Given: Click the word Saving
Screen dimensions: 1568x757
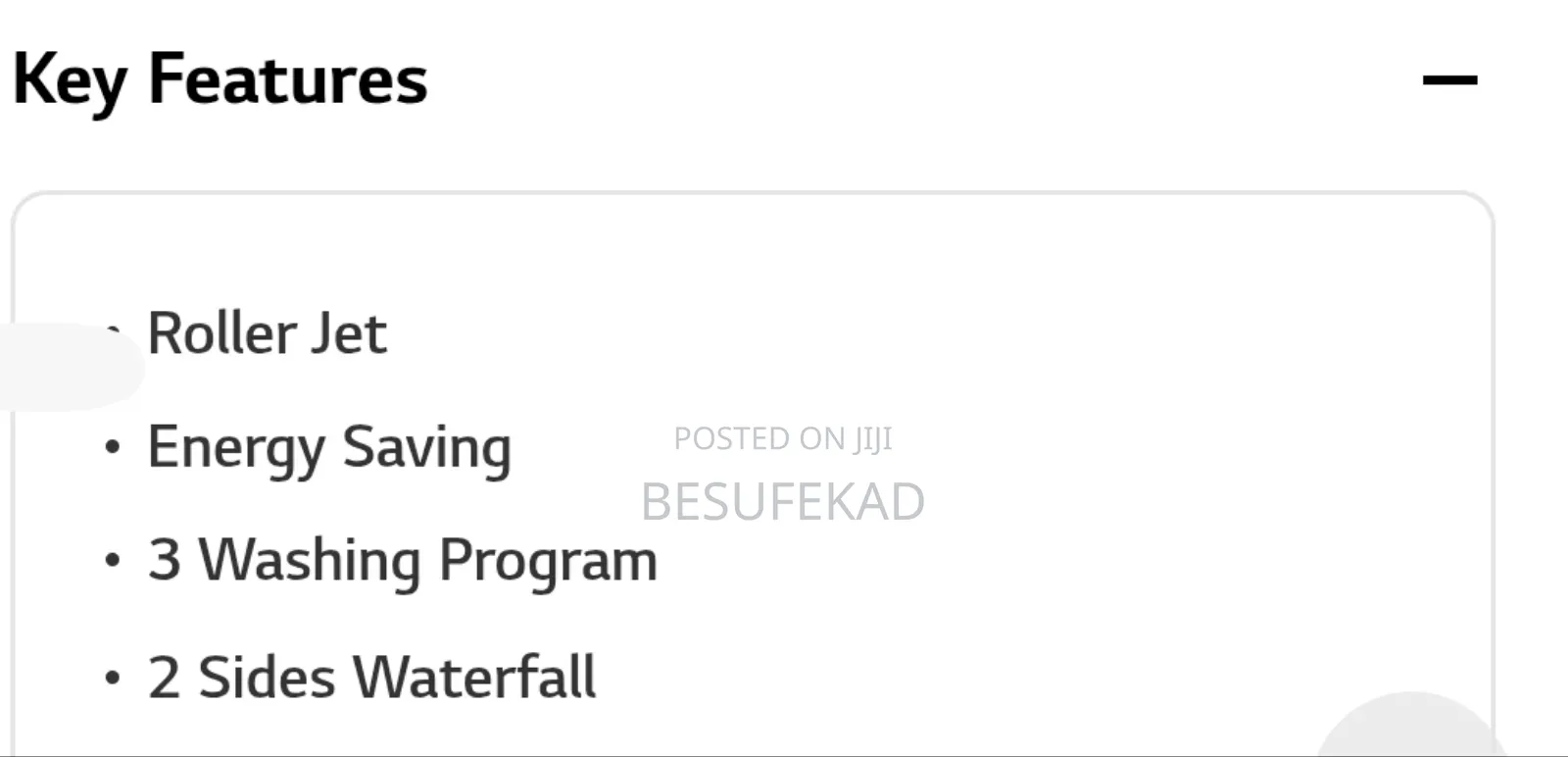Looking at the screenshot, I should tap(426, 448).
